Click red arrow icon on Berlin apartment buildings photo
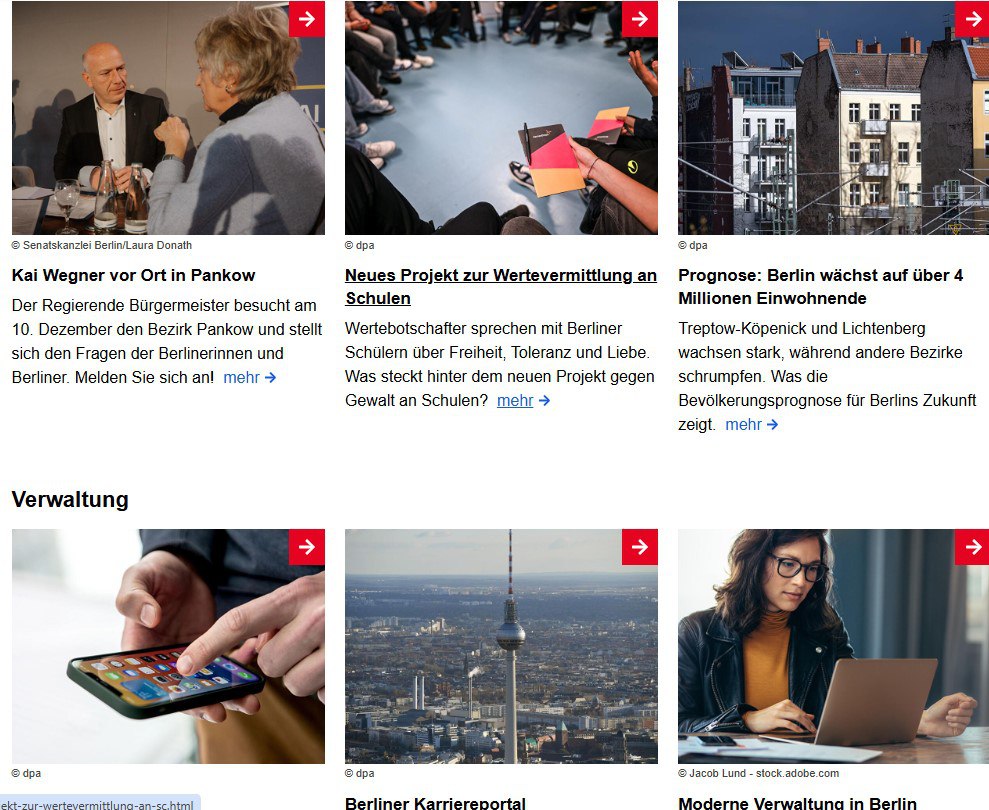This screenshot has width=989, height=810. pyautogui.click(x=972, y=19)
